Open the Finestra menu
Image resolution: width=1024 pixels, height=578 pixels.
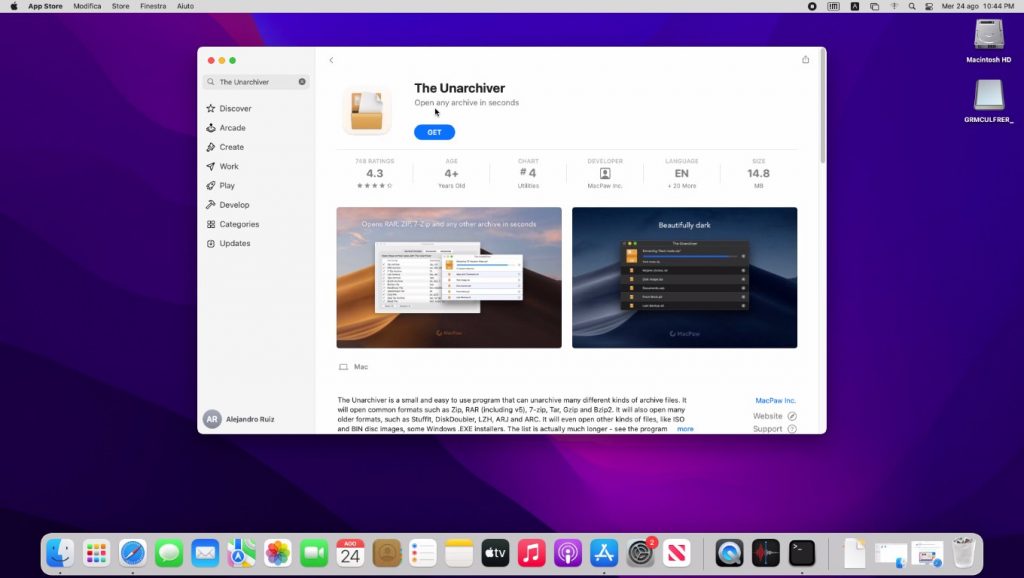[x=153, y=6]
